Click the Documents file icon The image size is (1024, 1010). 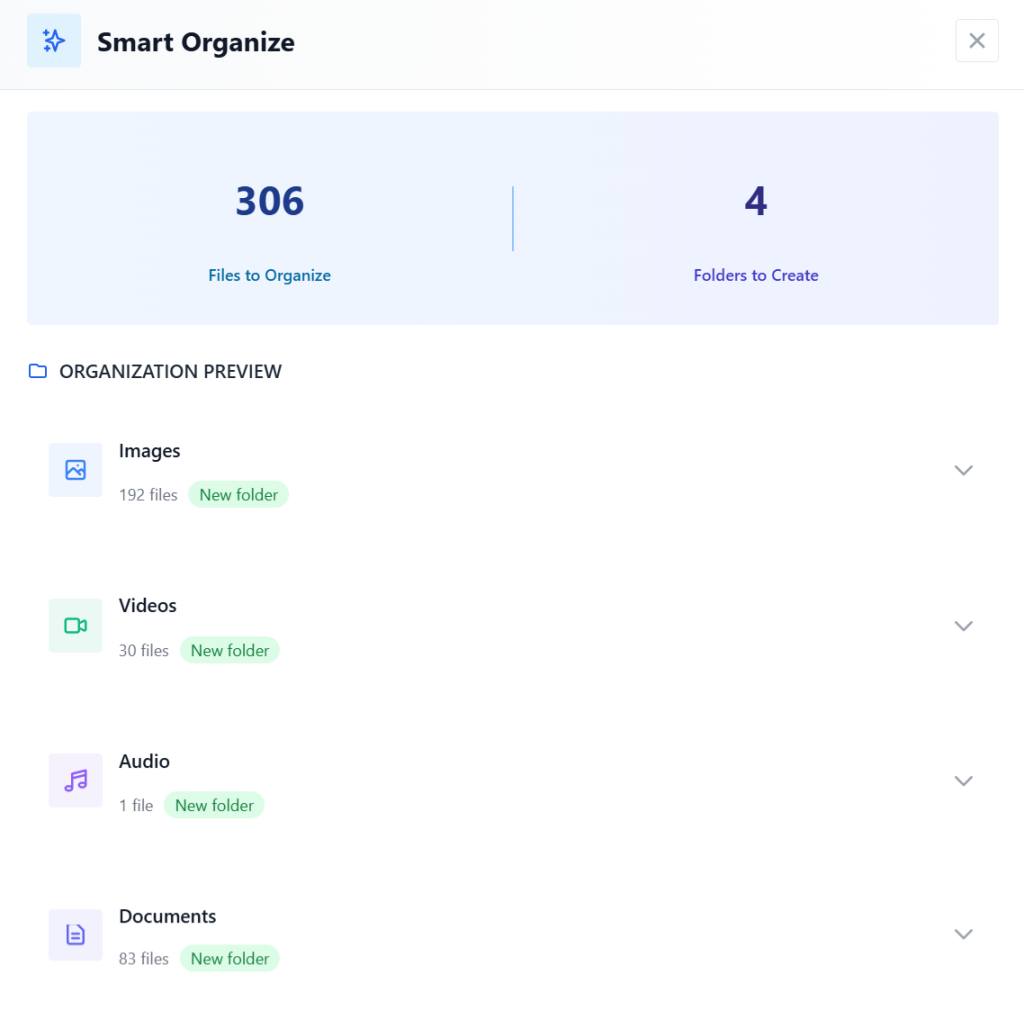[75, 935]
